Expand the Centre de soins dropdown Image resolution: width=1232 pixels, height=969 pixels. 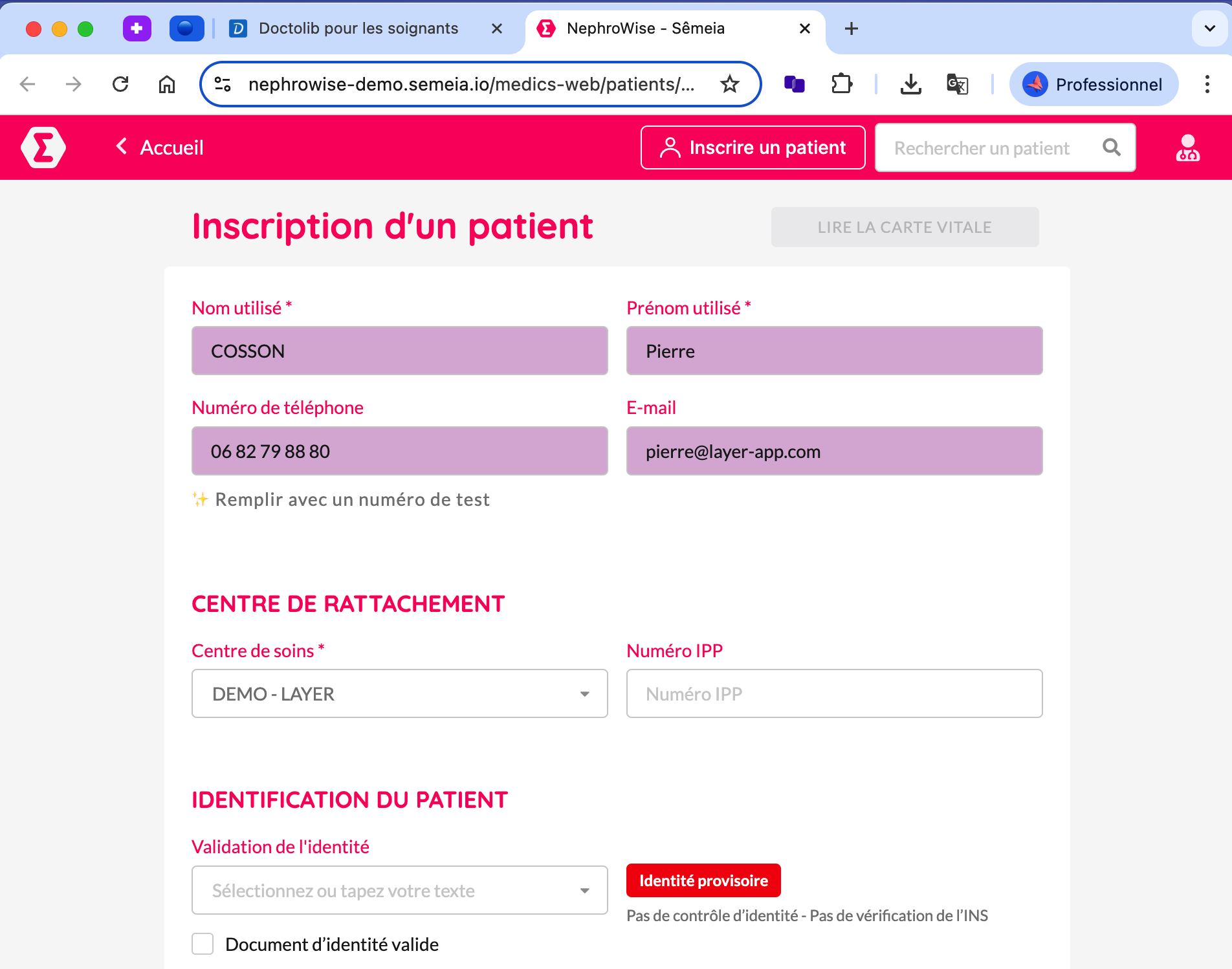(400, 693)
